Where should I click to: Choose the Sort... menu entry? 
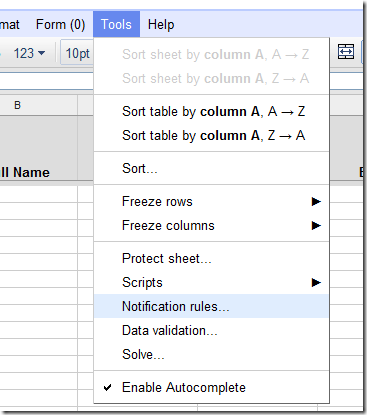click(x=211, y=168)
